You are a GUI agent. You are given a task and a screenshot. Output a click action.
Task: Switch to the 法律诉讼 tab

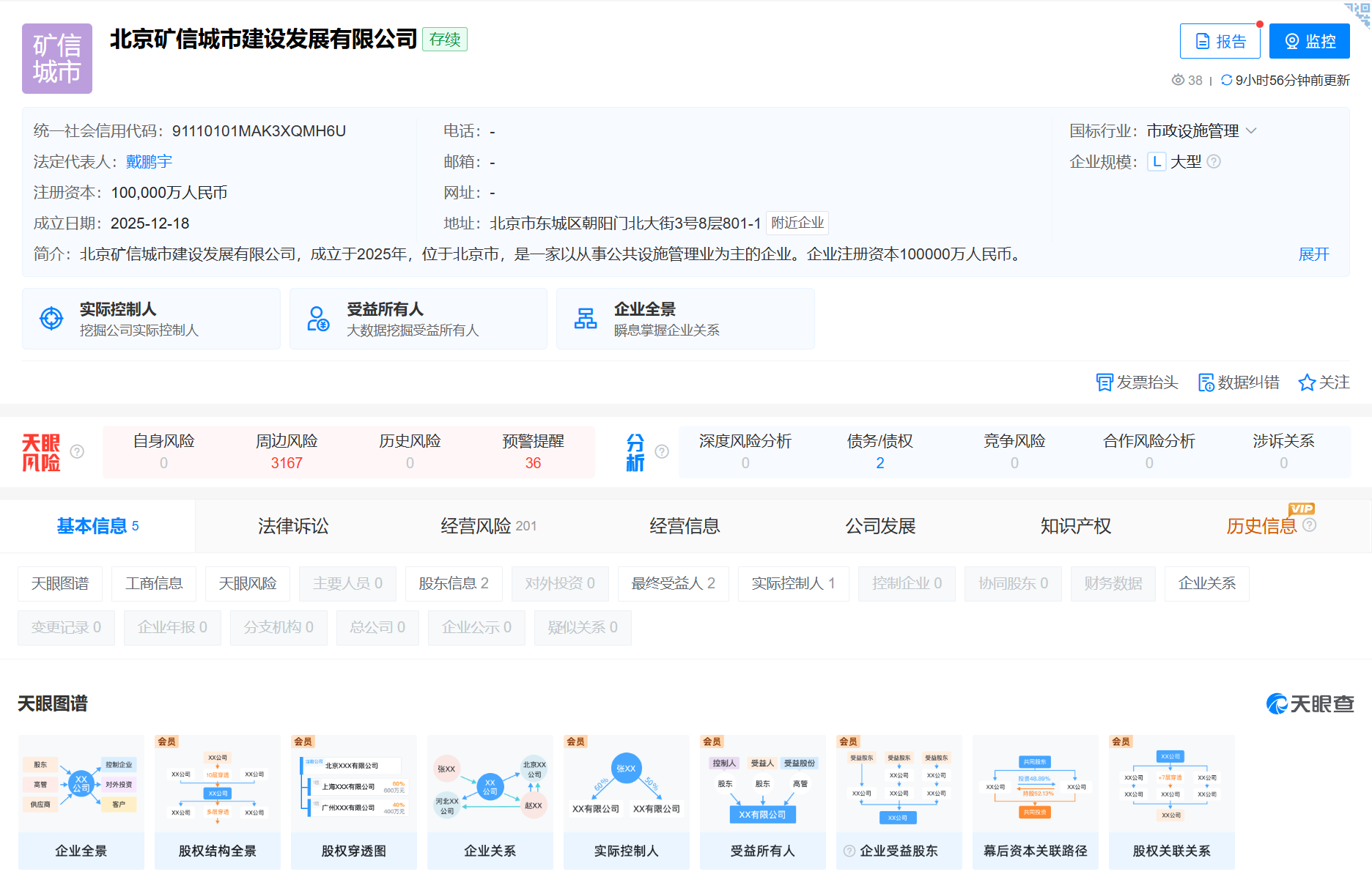tap(293, 526)
